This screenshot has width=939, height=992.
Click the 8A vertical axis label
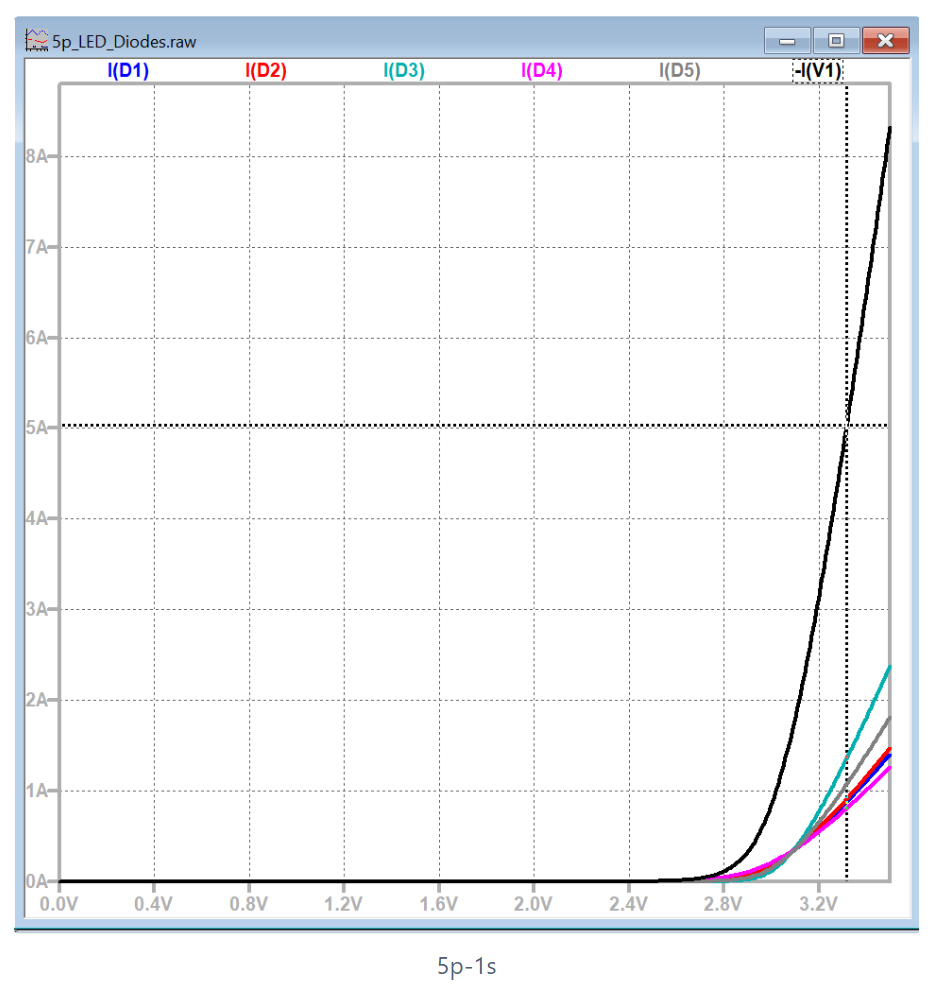click(x=37, y=156)
